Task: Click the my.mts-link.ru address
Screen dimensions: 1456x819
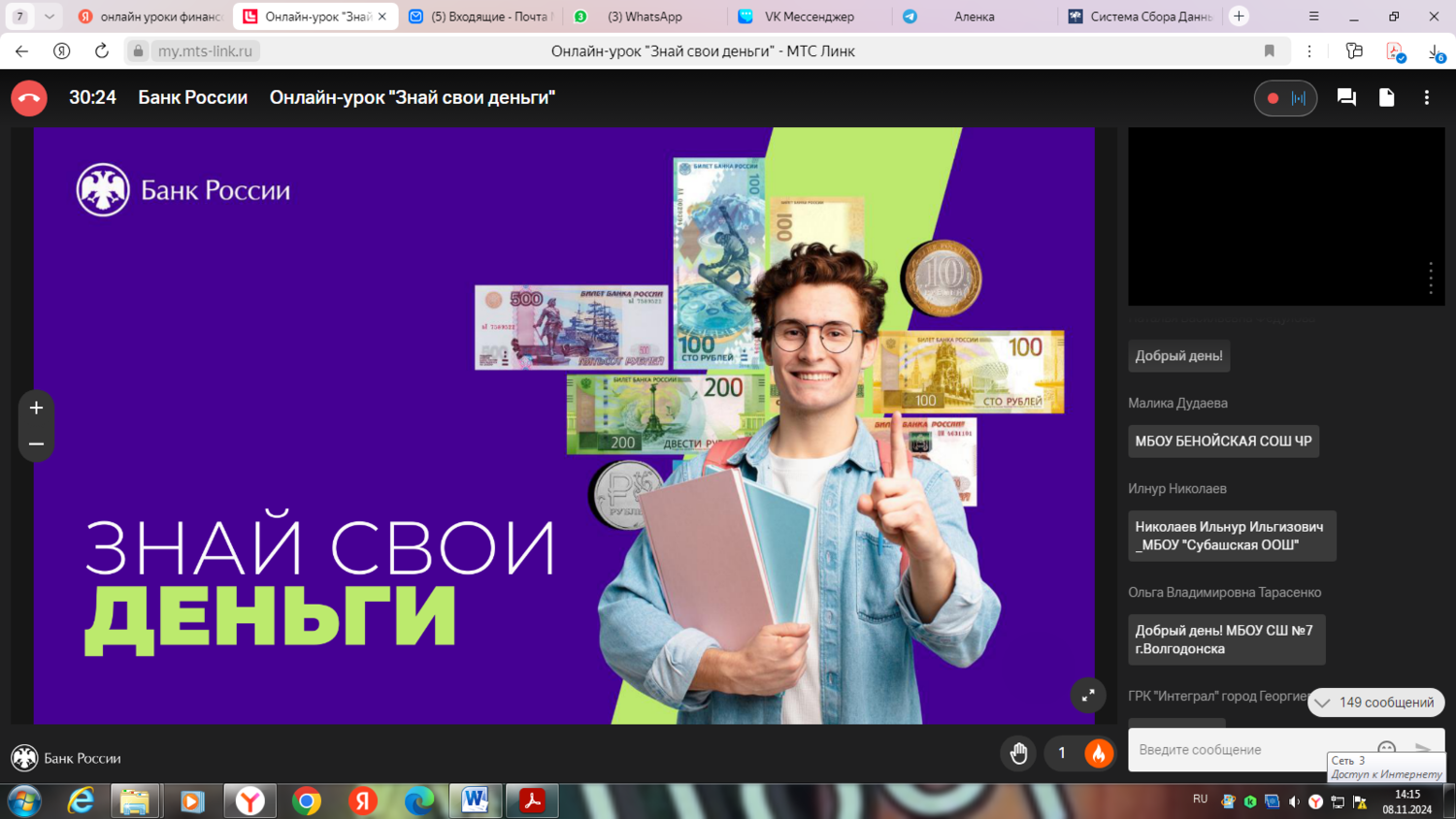Action: [x=205, y=51]
